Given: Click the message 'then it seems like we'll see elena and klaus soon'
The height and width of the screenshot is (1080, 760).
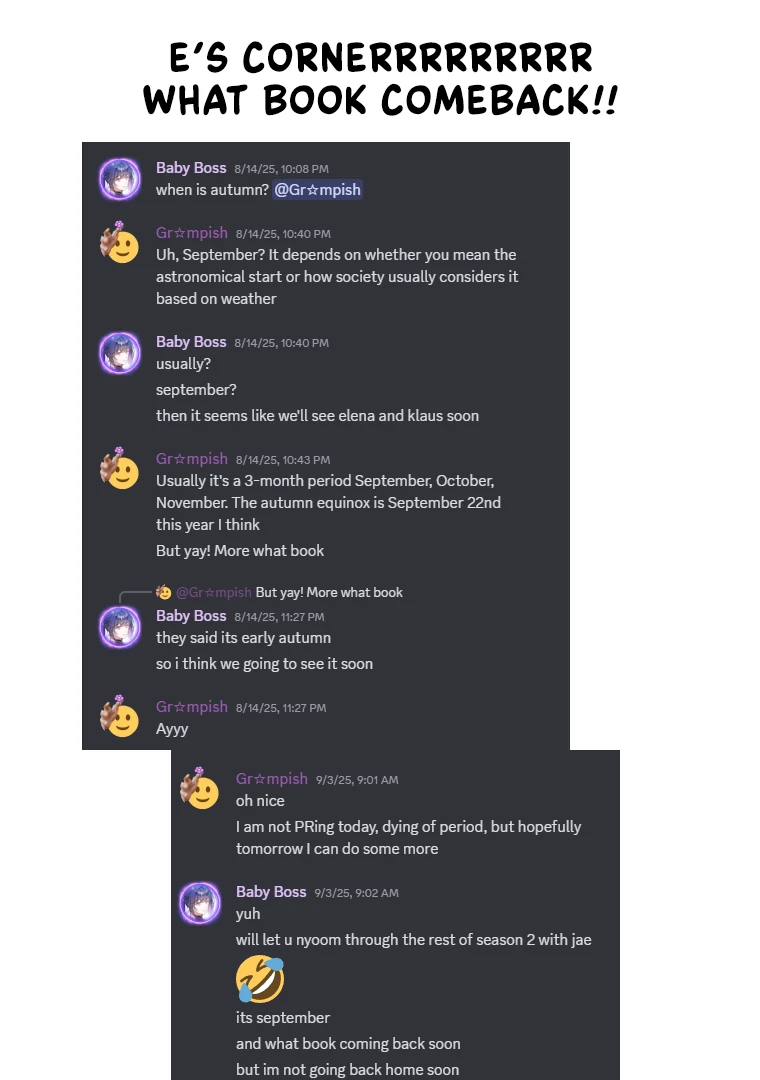Looking at the screenshot, I should coord(317,416).
